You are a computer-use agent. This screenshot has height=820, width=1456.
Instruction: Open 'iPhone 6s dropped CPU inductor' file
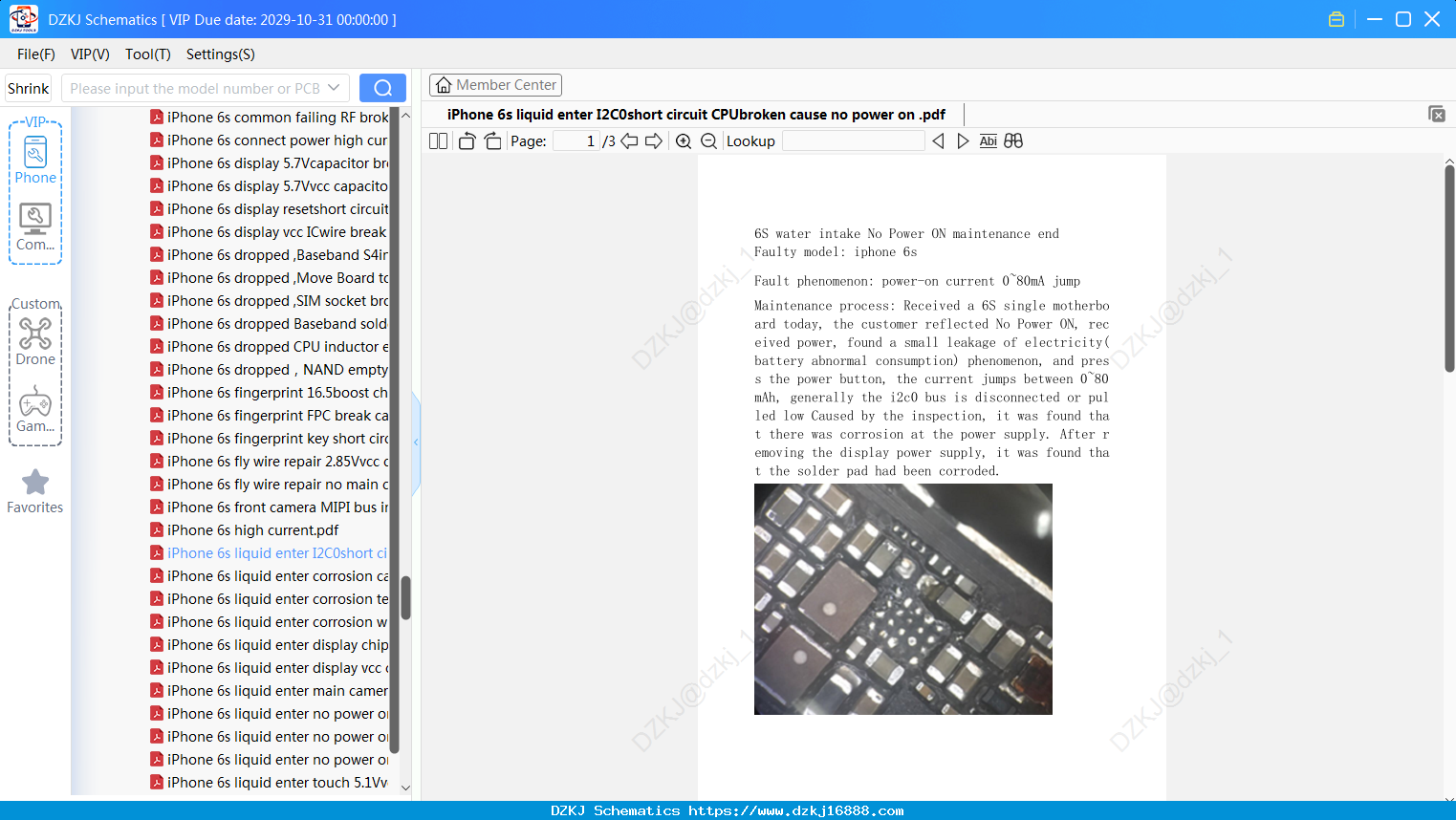[277, 346]
